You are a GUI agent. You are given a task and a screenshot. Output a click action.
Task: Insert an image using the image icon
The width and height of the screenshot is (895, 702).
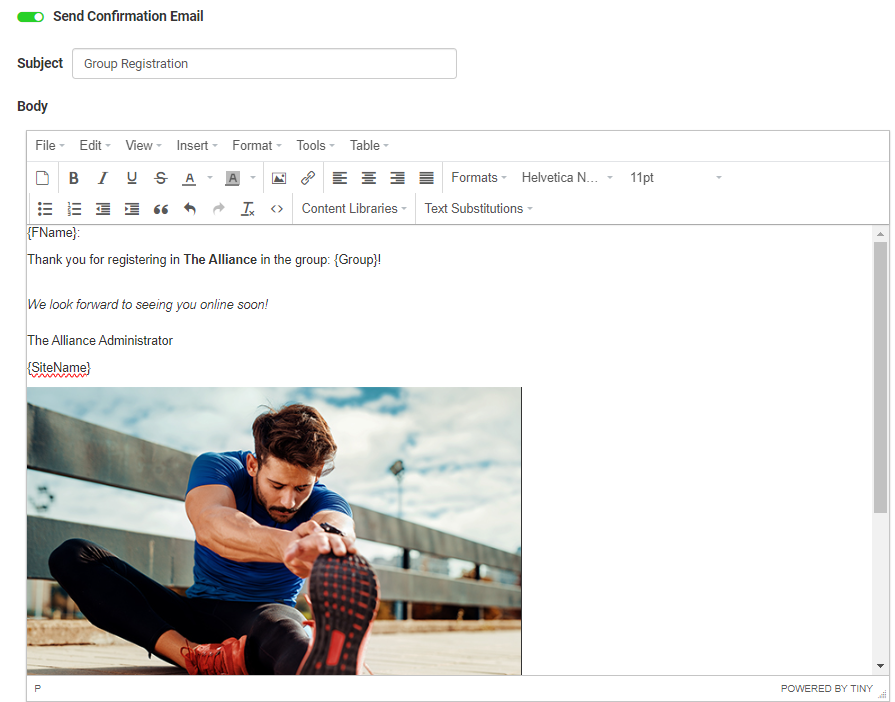click(x=279, y=178)
